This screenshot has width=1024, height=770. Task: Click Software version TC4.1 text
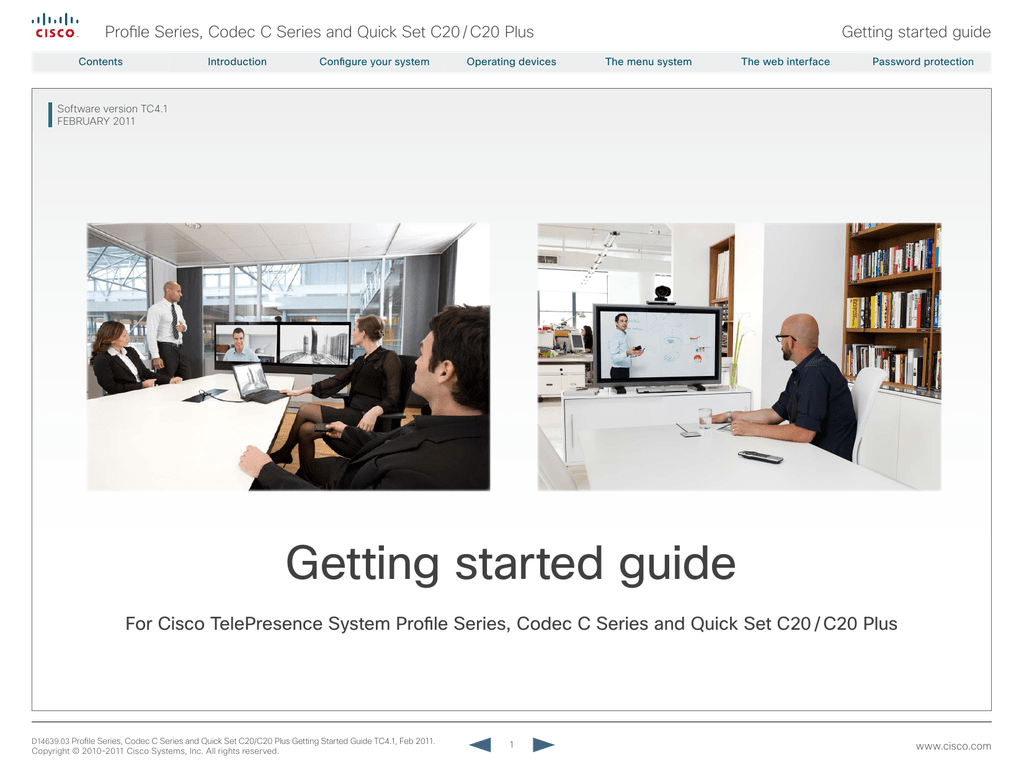point(112,108)
